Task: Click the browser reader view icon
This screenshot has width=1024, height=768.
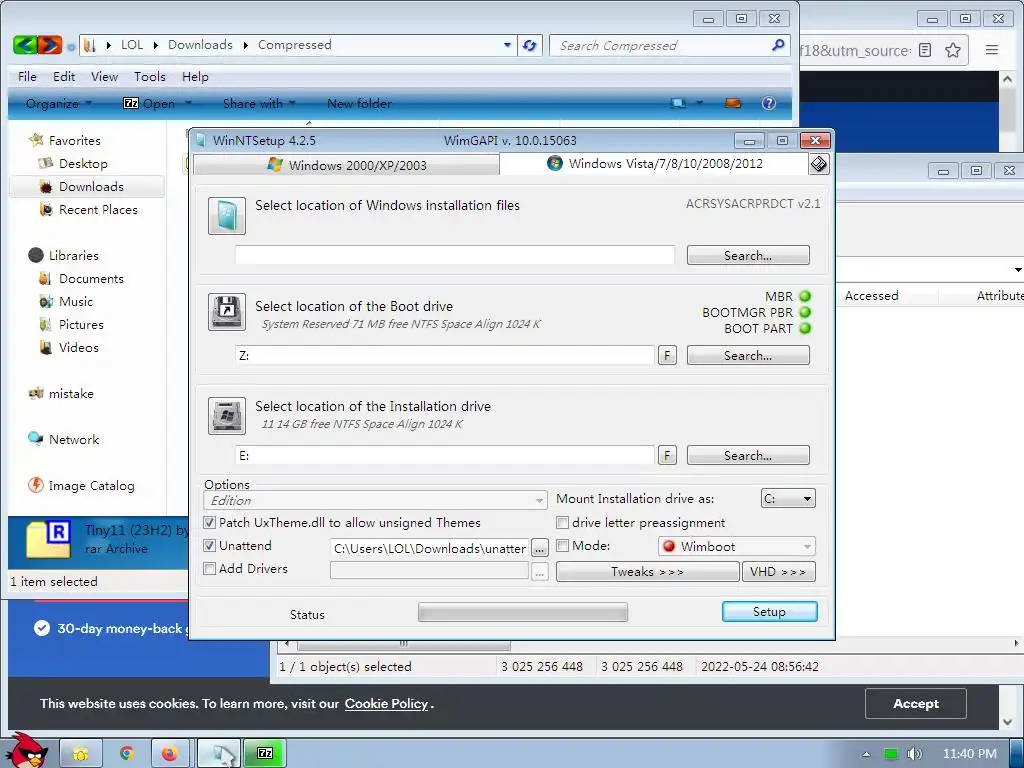Action: [925, 50]
